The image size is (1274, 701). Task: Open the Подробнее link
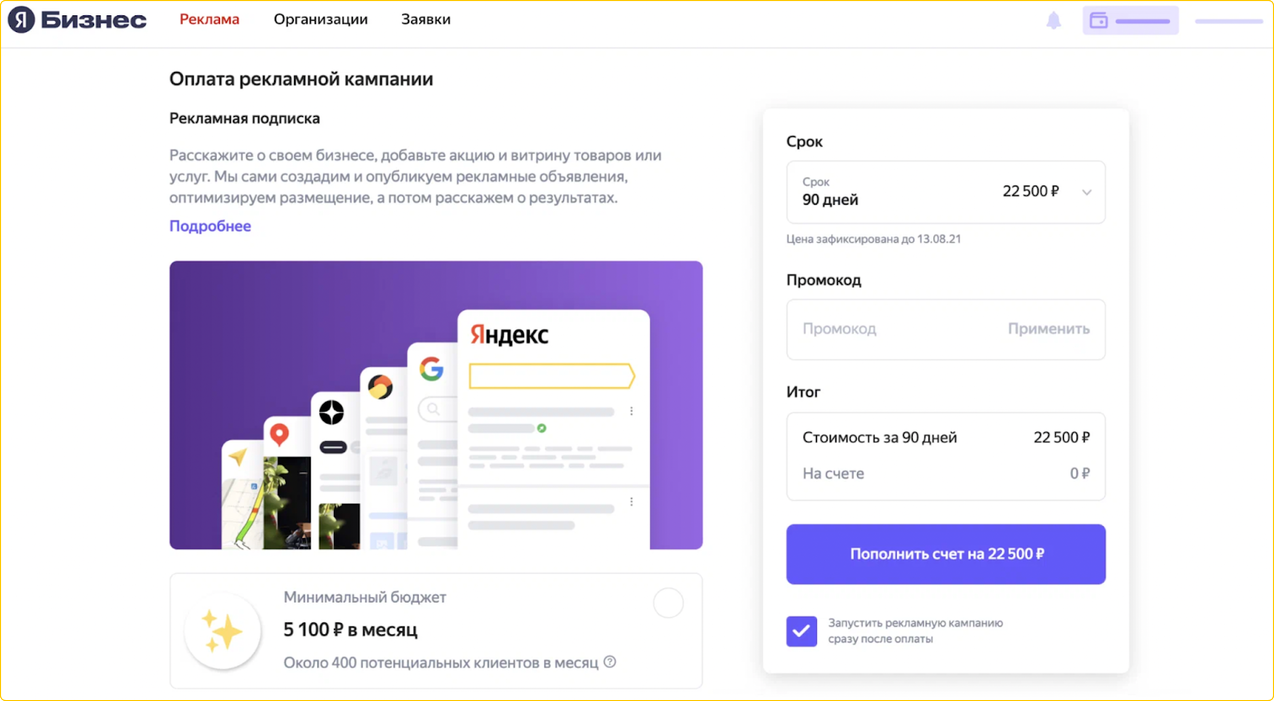click(x=210, y=226)
